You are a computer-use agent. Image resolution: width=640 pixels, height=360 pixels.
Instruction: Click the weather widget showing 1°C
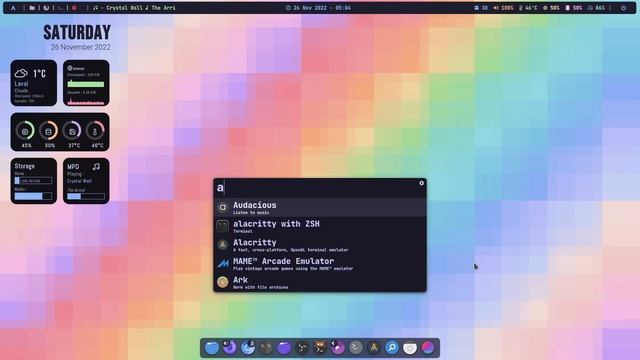33,83
